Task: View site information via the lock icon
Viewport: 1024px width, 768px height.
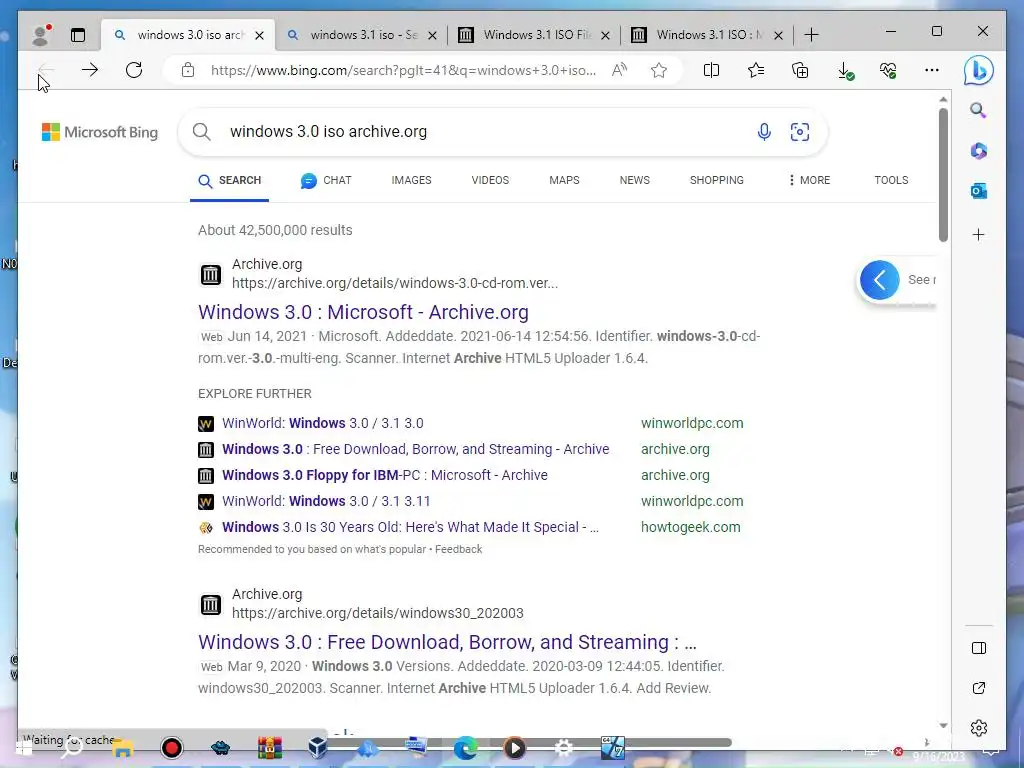Action: coord(188,70)
